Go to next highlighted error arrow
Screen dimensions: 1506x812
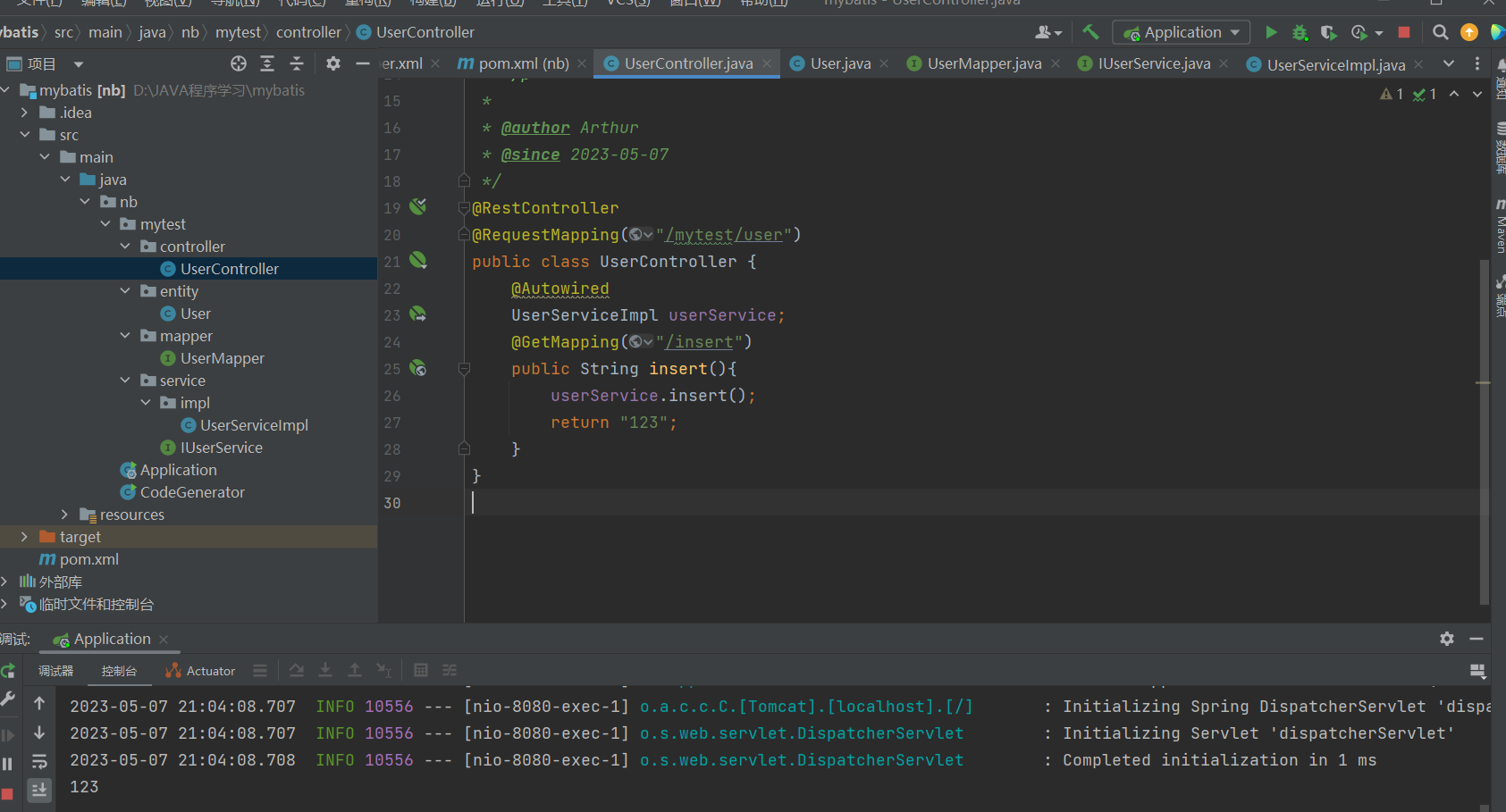pyautogui.click(x=1477, y=94)
